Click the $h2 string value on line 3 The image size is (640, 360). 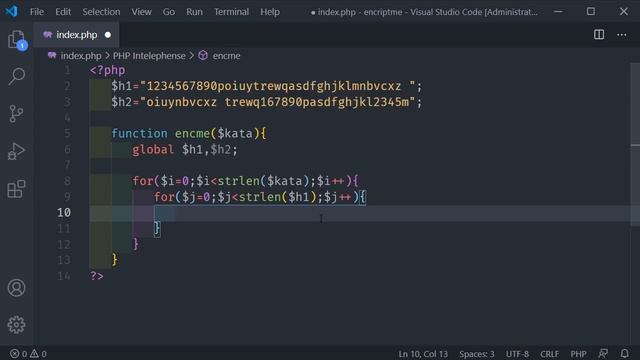278,102
